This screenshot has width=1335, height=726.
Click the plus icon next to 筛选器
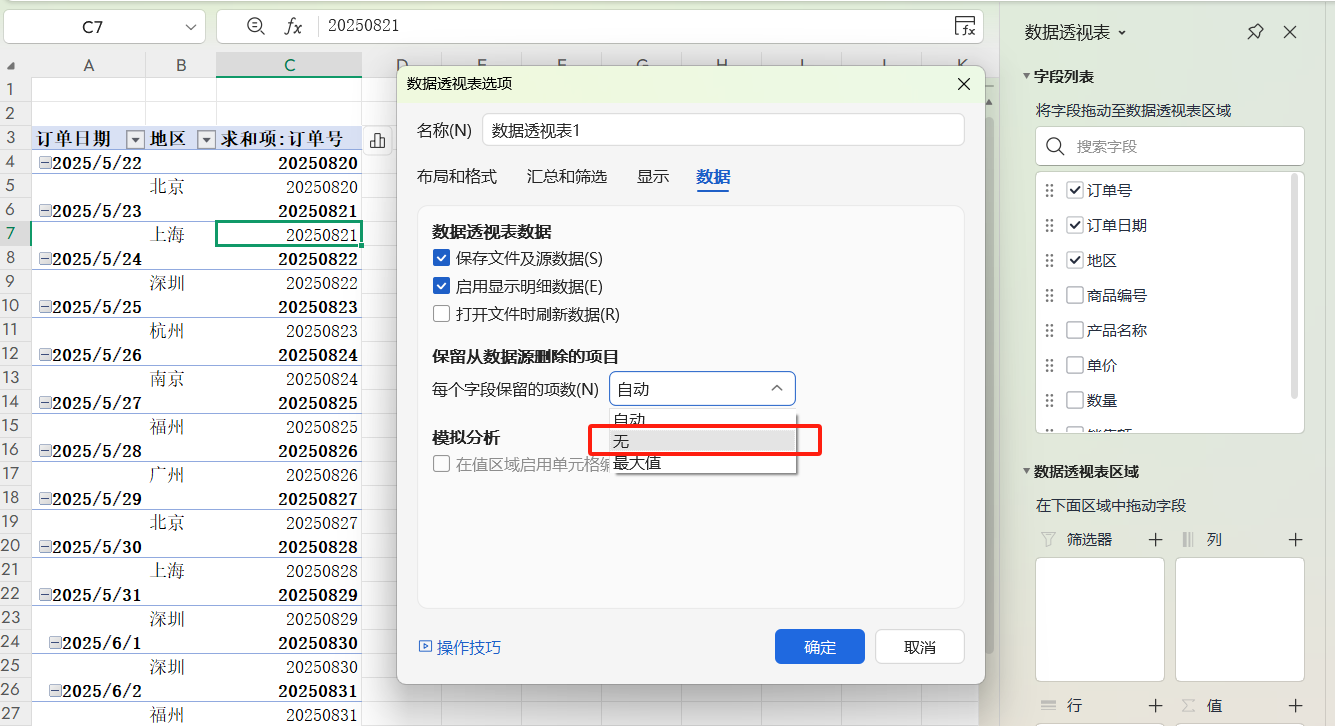[x=1154, y=538]
